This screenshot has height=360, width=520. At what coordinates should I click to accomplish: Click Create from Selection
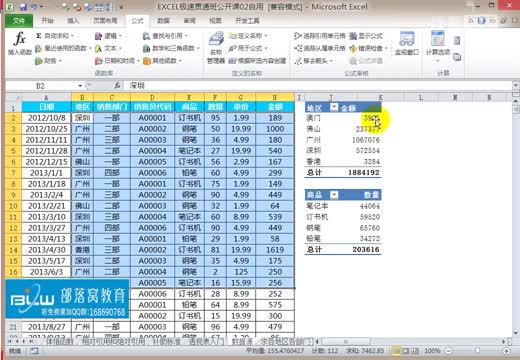point(257,61)
